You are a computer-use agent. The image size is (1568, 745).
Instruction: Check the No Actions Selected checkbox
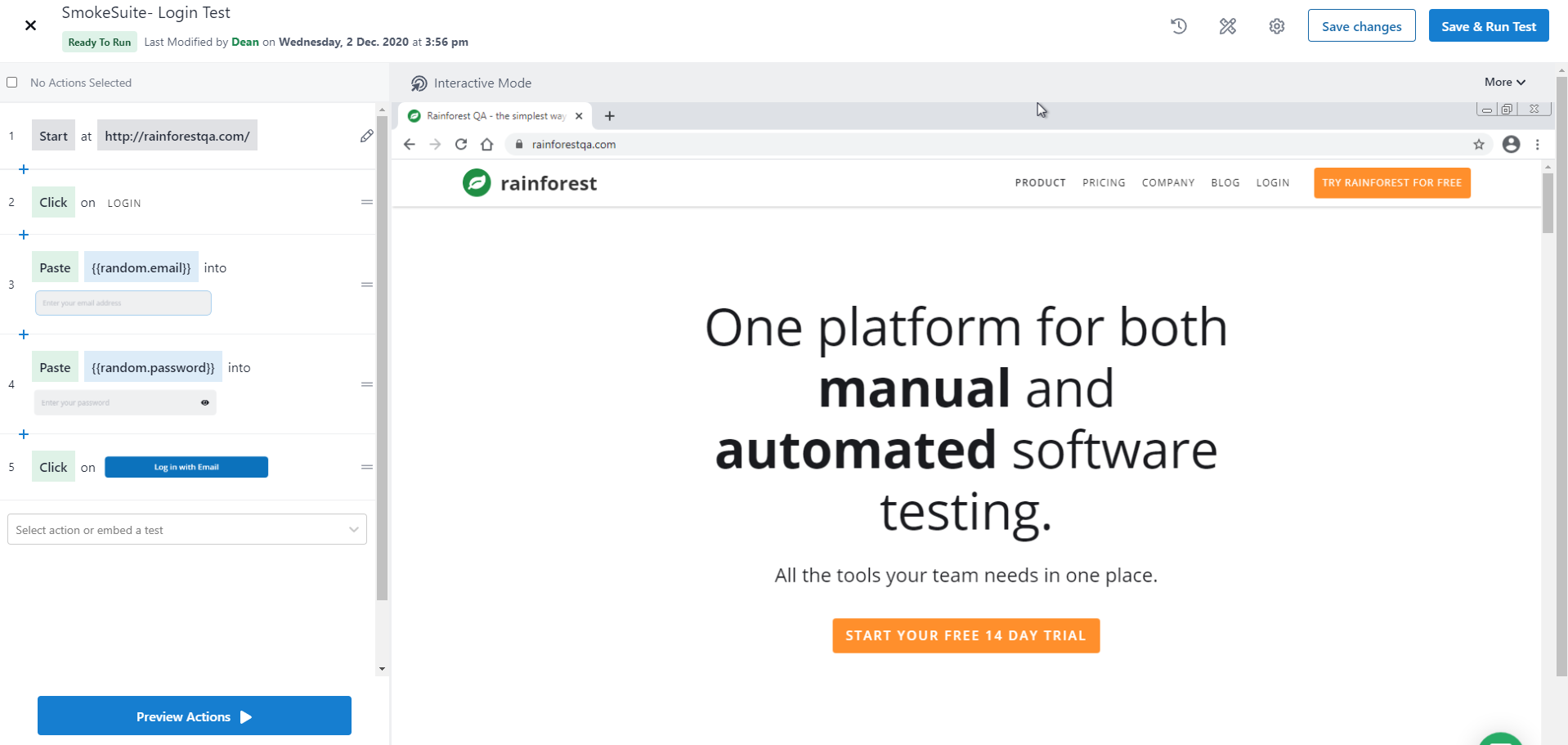tap(12, 83)
